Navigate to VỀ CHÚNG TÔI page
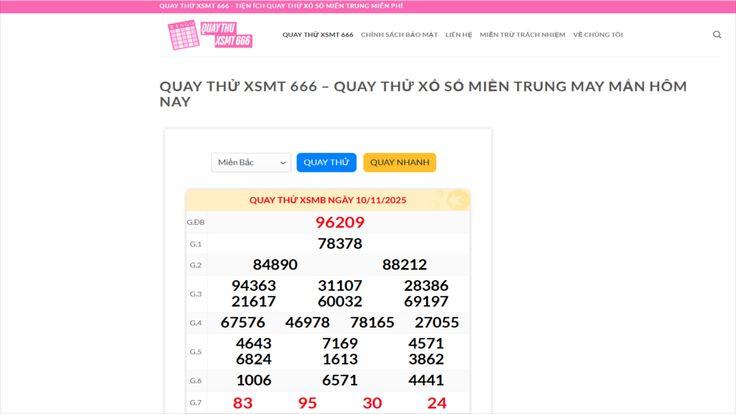Image resolution: width=736 pixels, height=414 pixels. coord(598,35)
